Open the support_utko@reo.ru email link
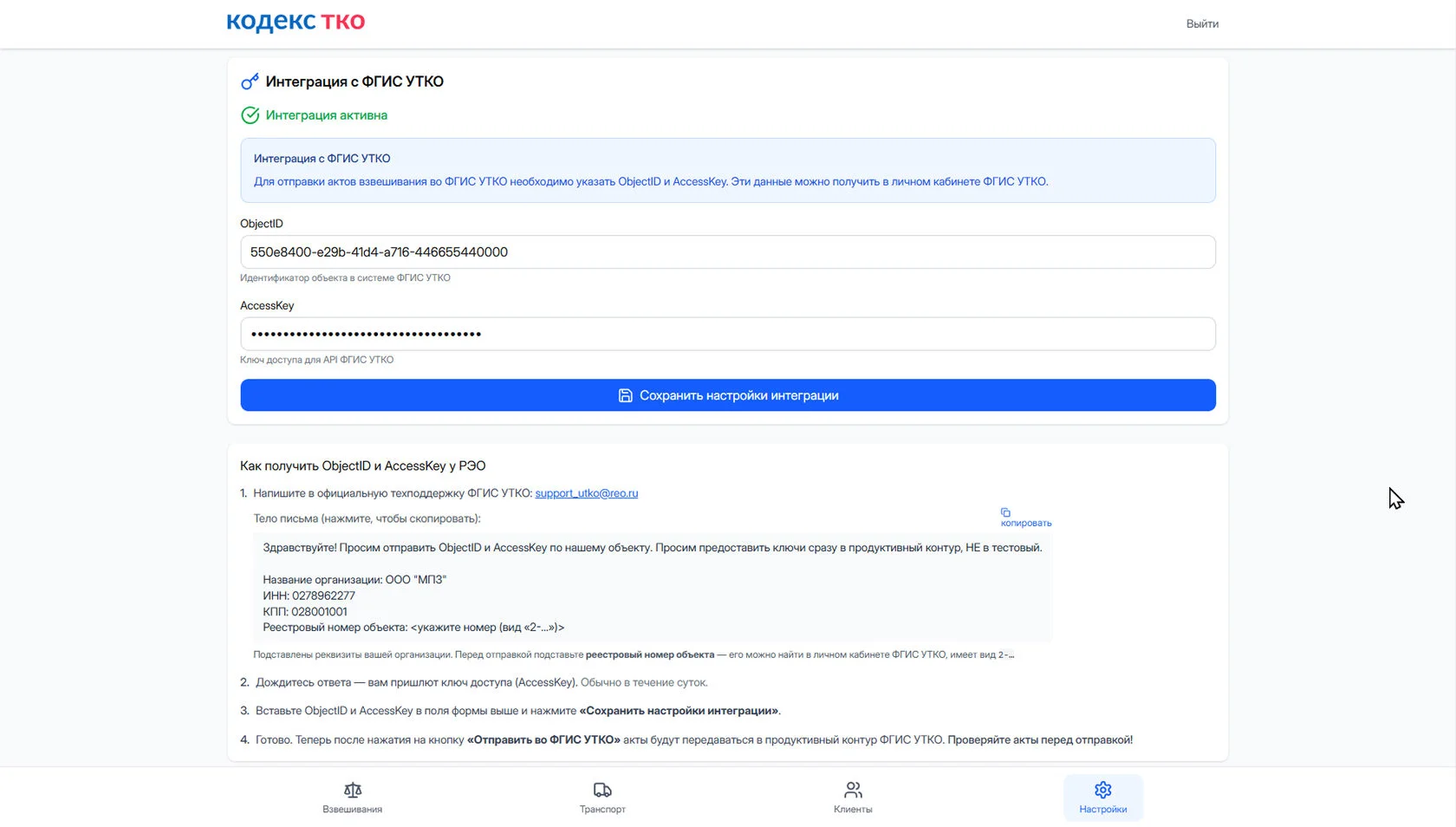 (x=587, y=493)
